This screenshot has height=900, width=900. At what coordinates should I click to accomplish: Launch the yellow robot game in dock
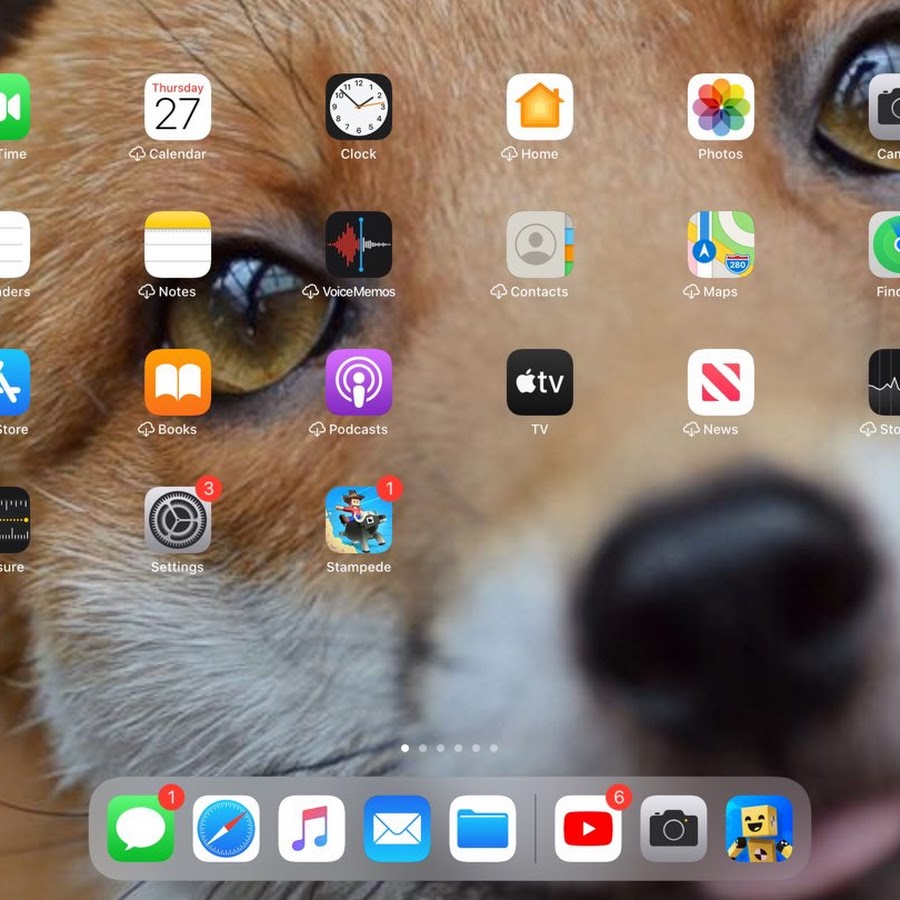coord(759,829)
